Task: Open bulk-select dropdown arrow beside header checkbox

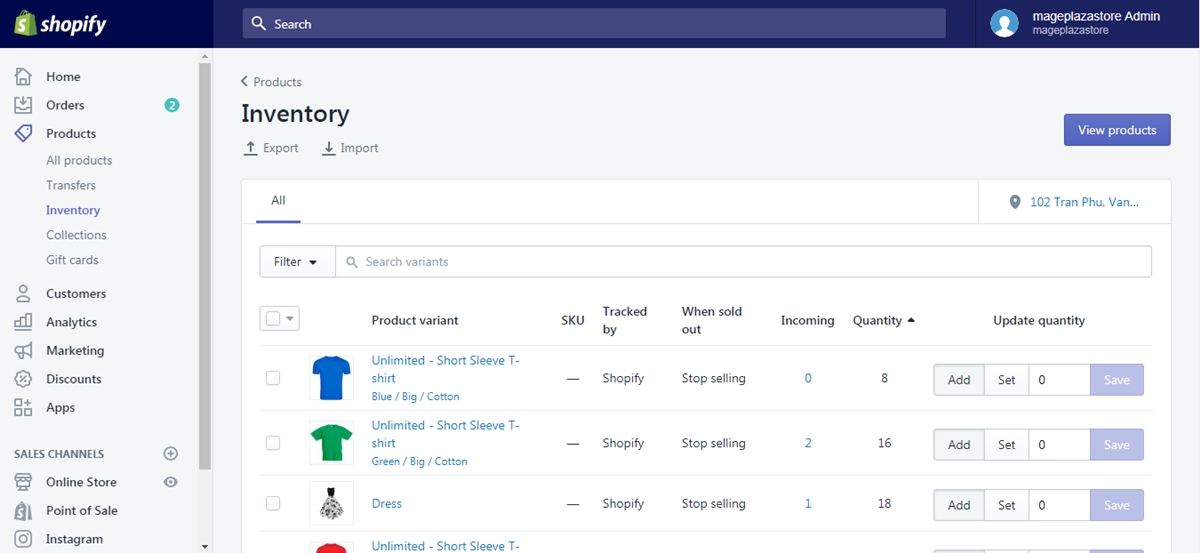Action: (291, 319)
